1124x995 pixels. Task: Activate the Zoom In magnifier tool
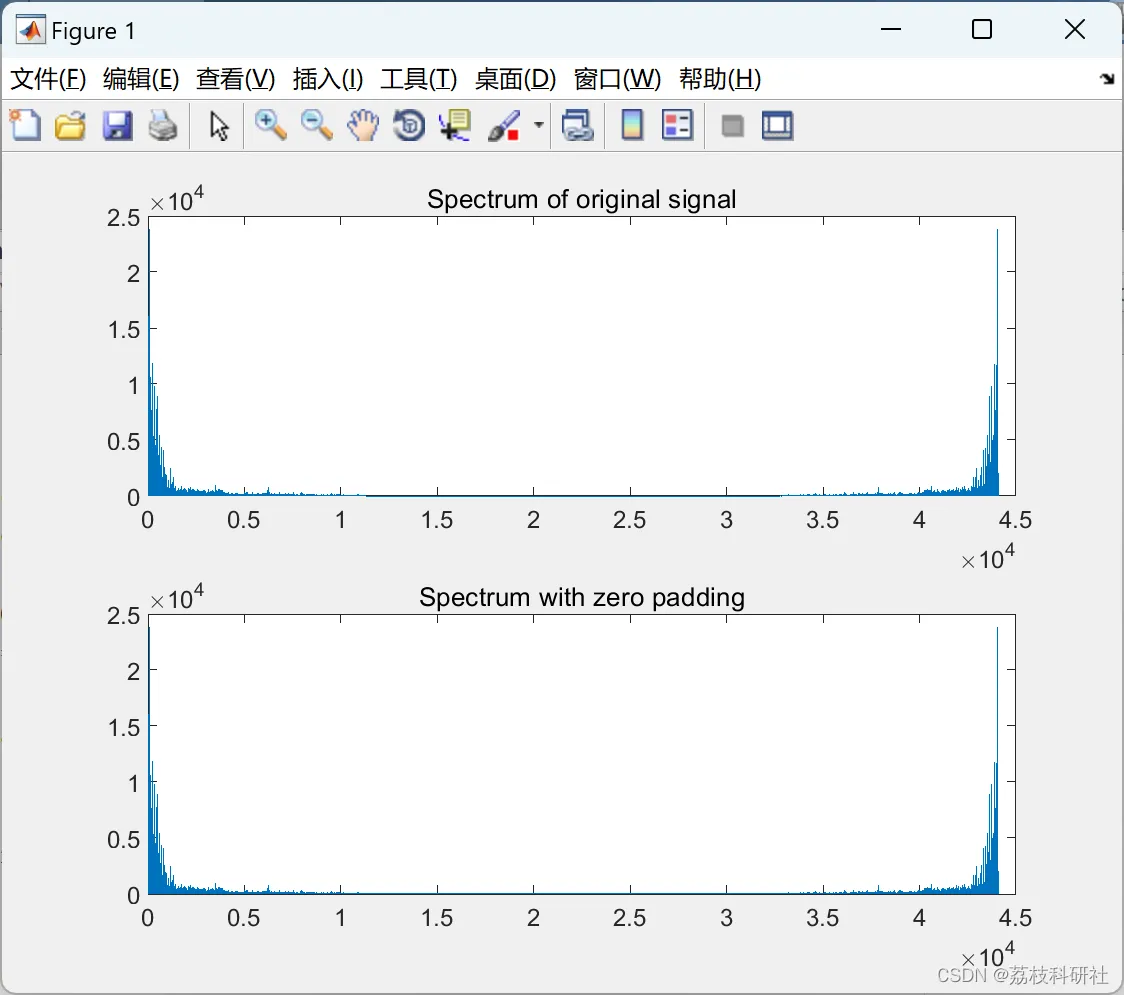pos(271,125)
